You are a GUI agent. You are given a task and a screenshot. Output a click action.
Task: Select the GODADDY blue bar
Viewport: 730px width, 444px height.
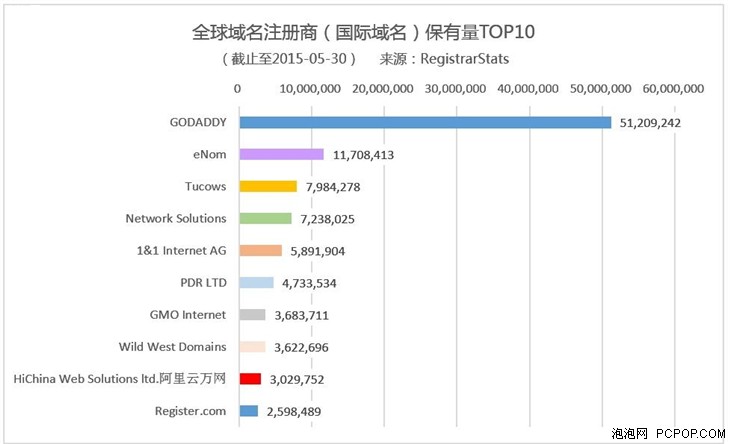point(426,122)
